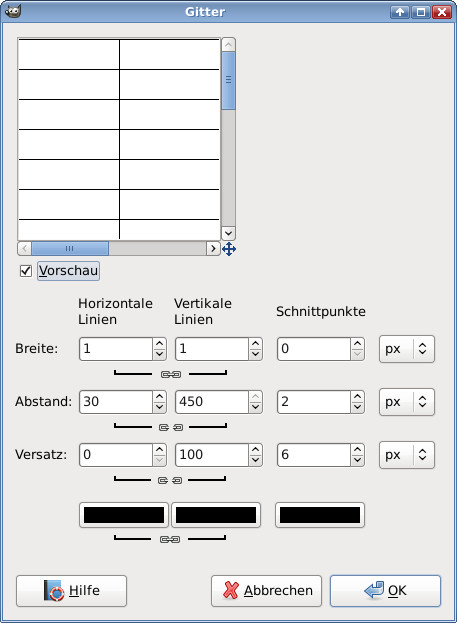The height and width of the screenshot is (623, 457).
Task: Open the Versatz unit px dropdown
Action: (x=407, y=455)
